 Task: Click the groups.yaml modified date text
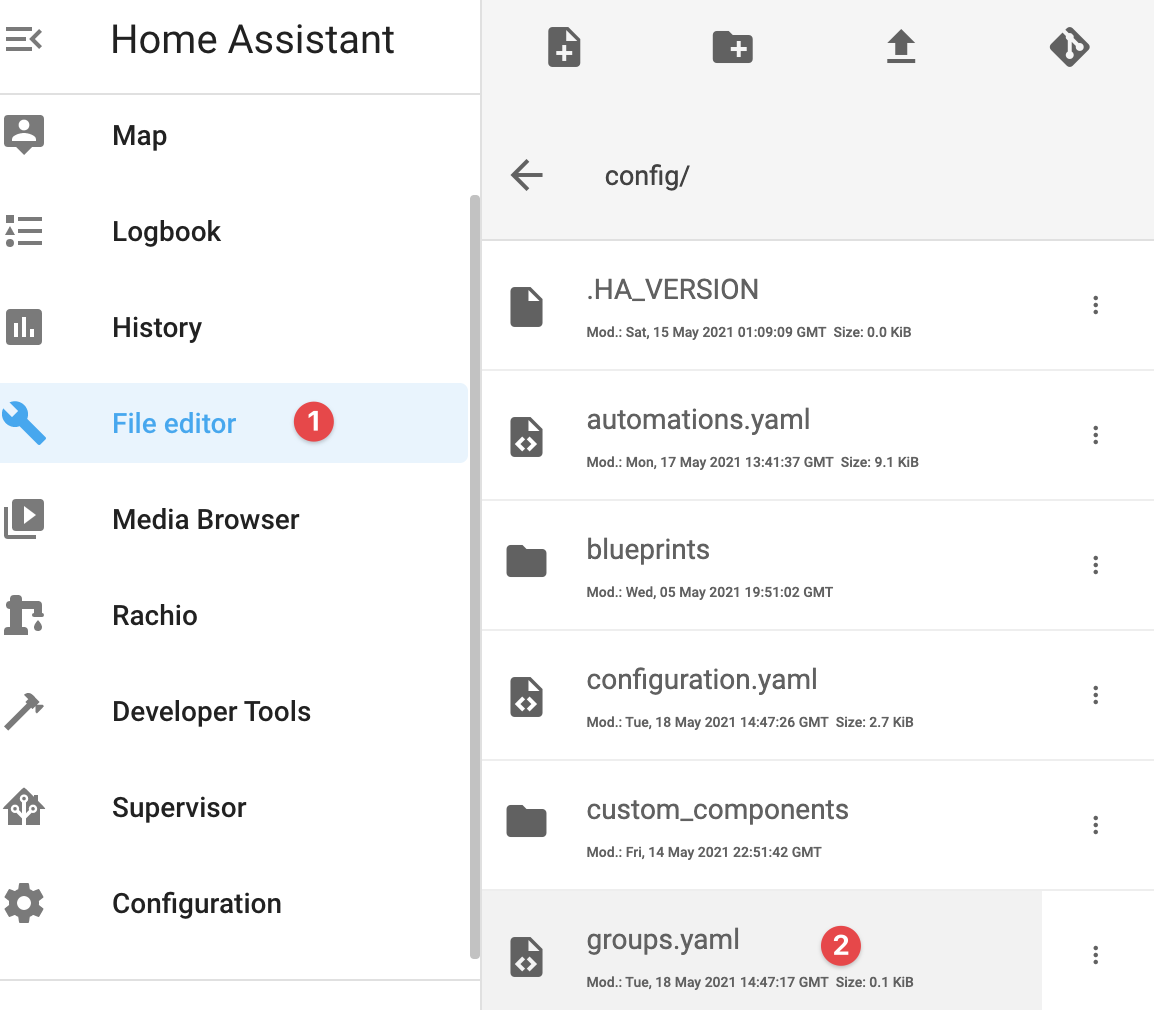pyautogui.click(x=707, y=982)
